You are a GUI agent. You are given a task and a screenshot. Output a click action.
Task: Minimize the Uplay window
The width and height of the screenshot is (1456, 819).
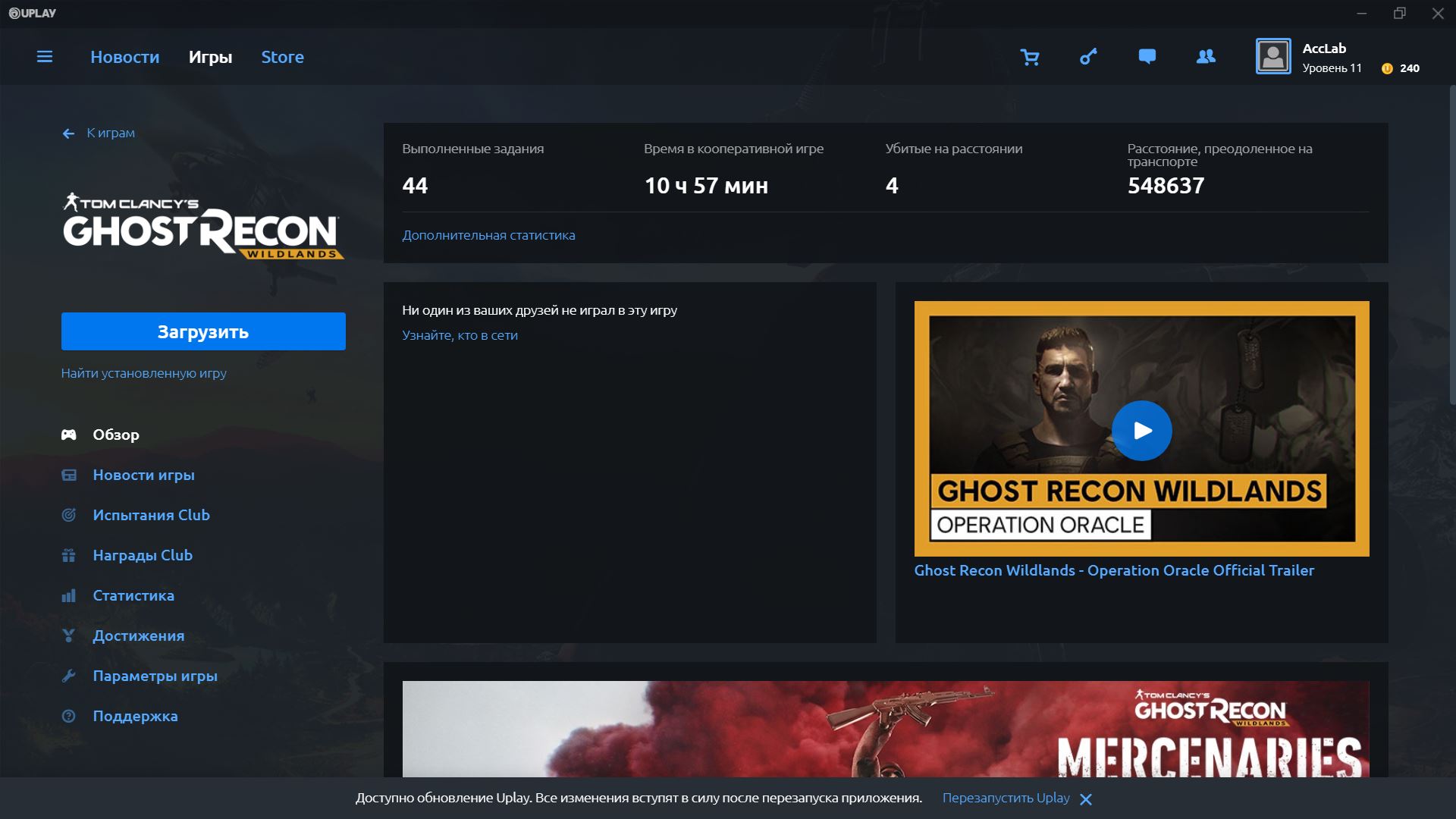1362,14
